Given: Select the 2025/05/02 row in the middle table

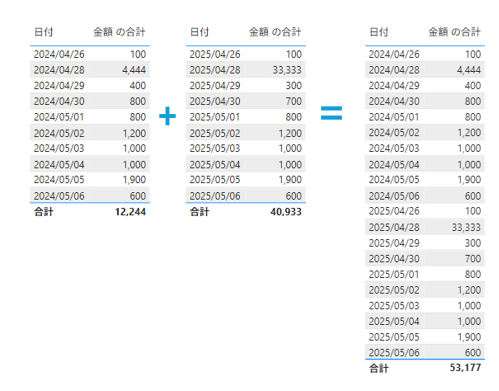Looking at the screenshot, I should [x=246, y=133].
